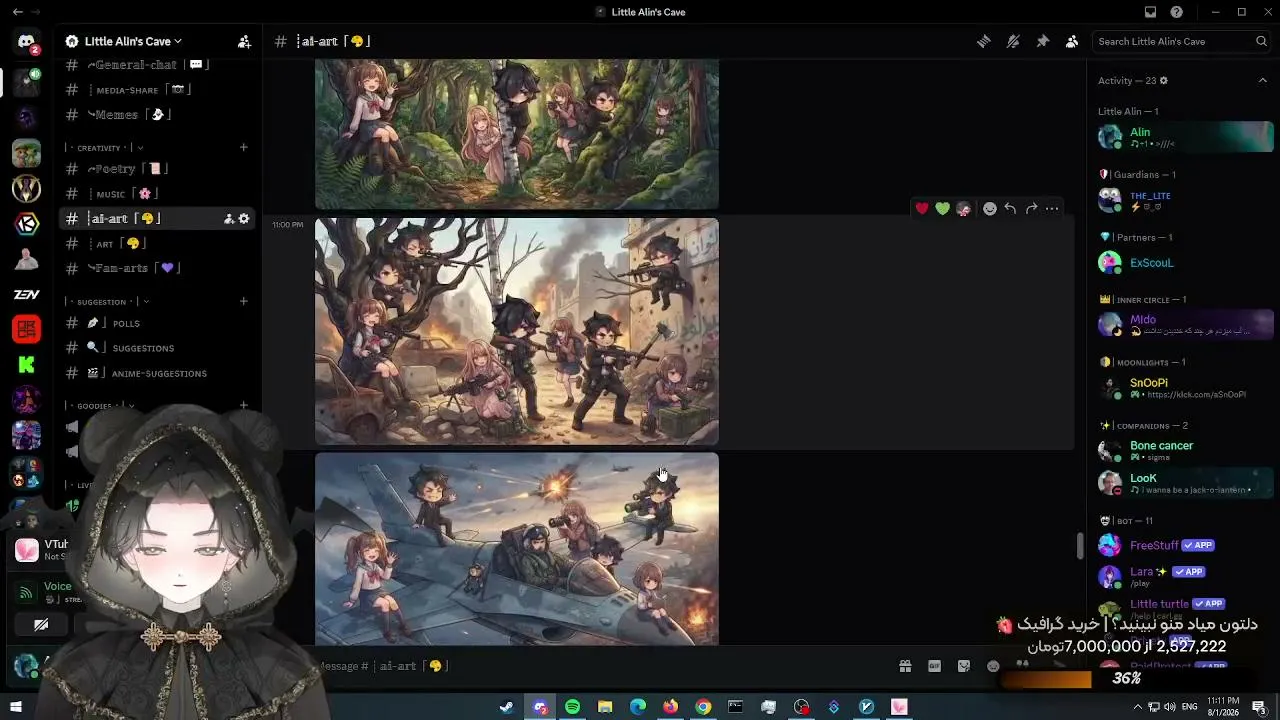The width and height of the screenshot is (1280, 720).
Task: Open the Threads icon in channel header
Action: pyautogui.click(x=984, y=41)
